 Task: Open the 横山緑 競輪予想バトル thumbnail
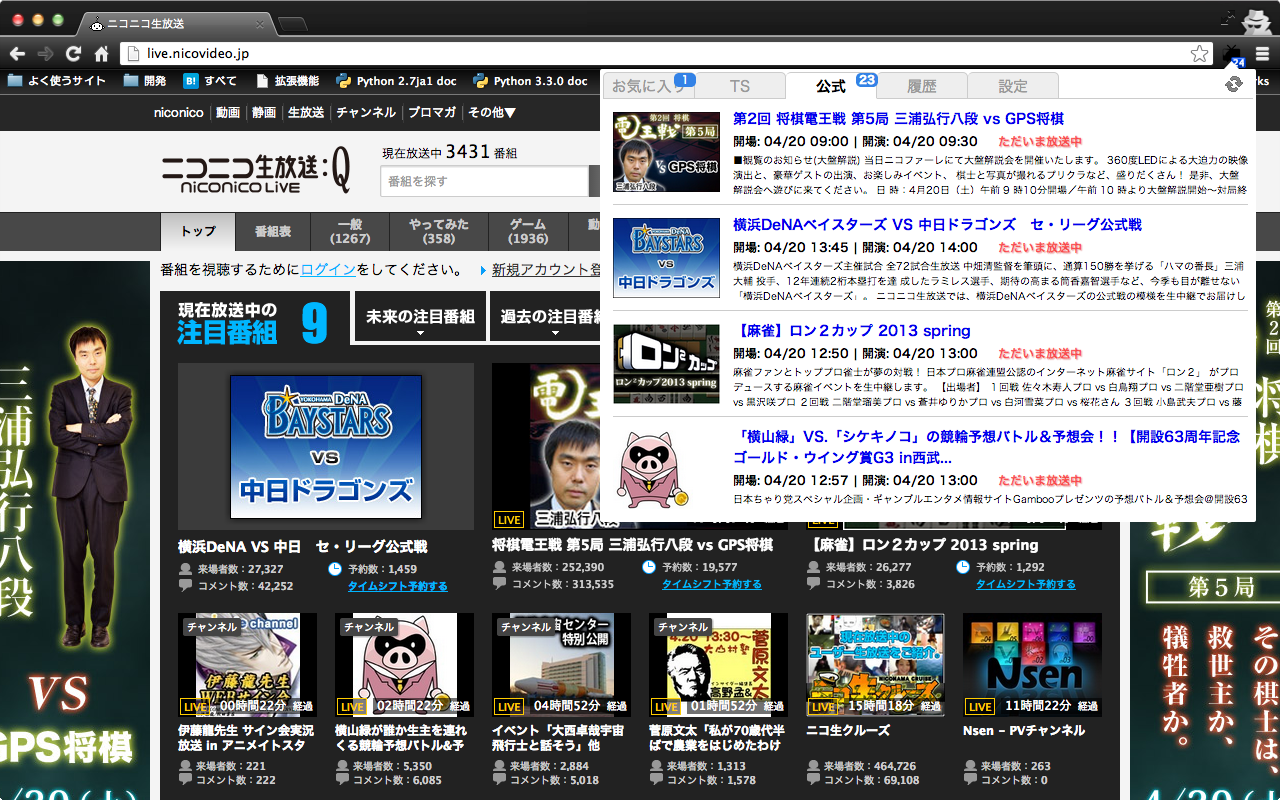pyautogui.click(x=404, y=665)
